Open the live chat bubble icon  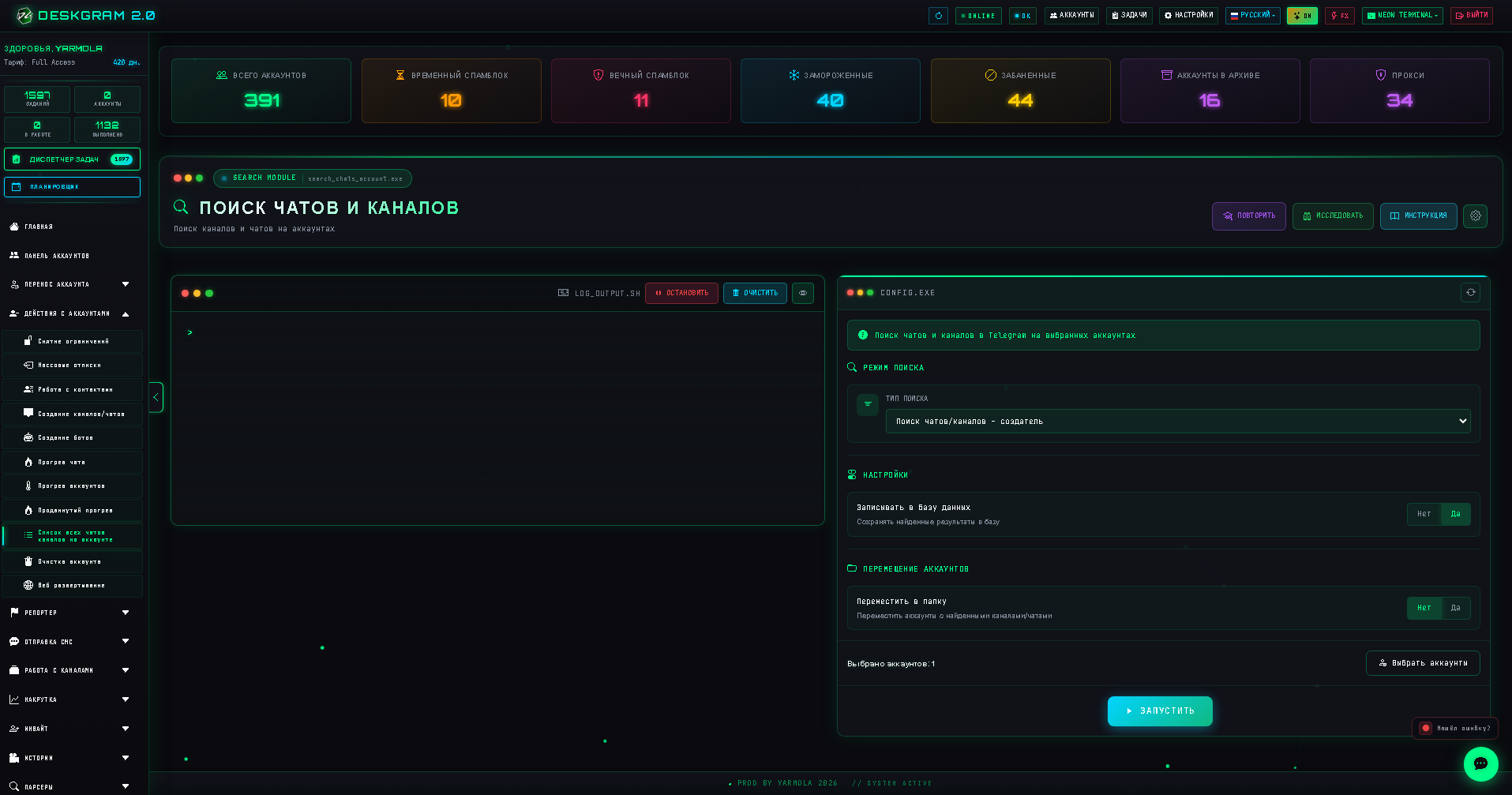tap(1480, 763)
